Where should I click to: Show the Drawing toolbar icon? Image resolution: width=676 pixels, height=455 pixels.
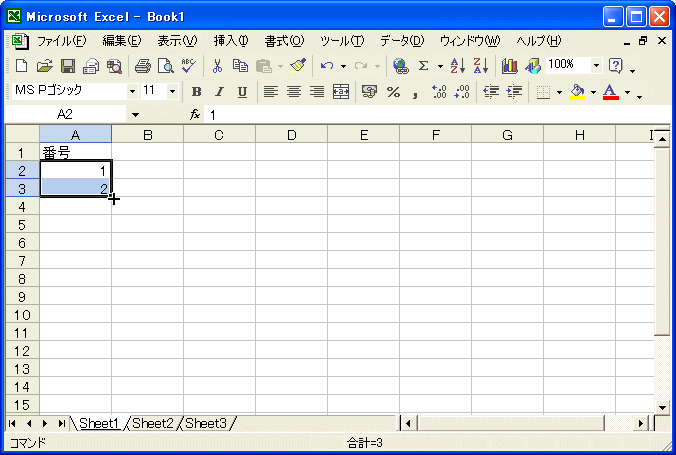tap(532, 66)
